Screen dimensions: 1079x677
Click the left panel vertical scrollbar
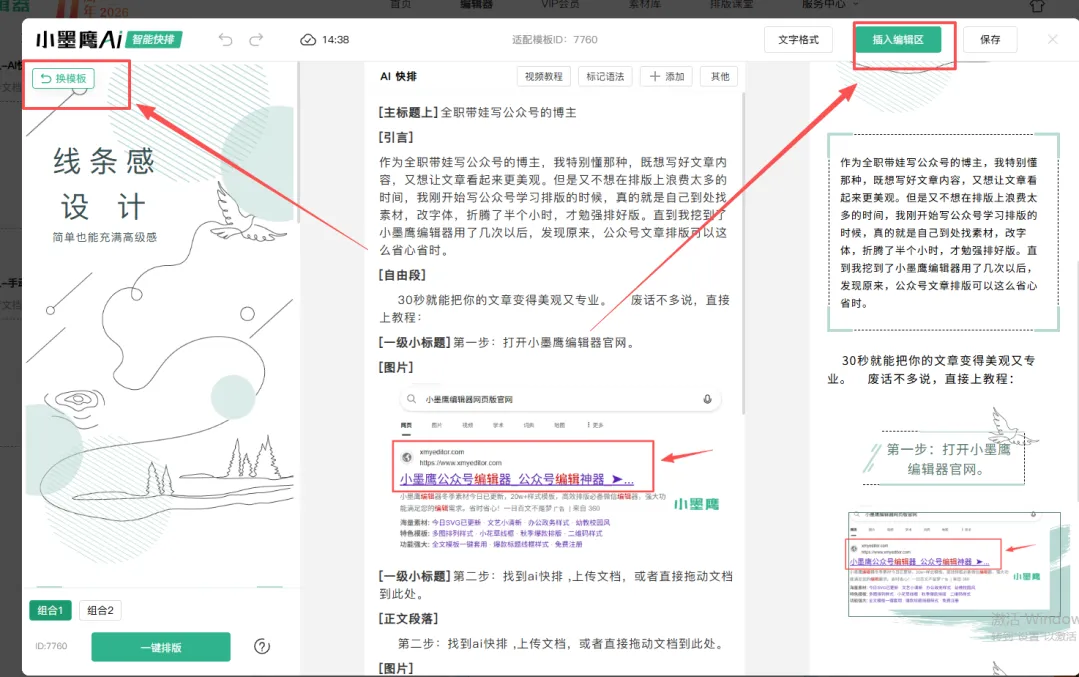click(x=298, y=143)
